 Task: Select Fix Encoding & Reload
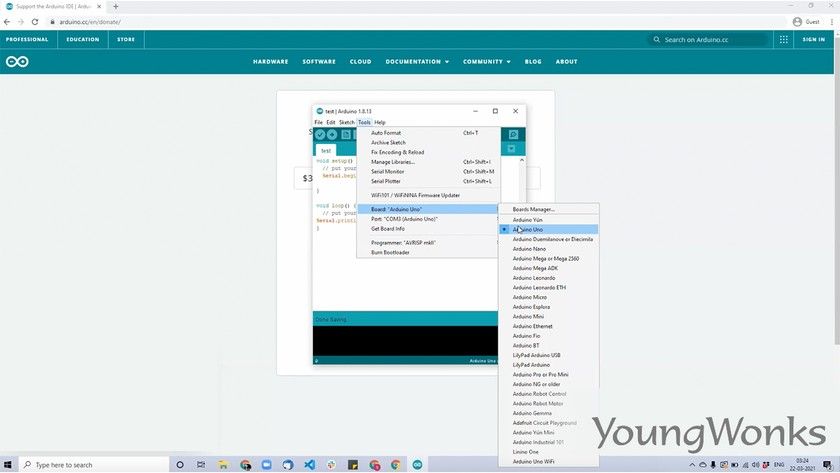tap(428, 152)
